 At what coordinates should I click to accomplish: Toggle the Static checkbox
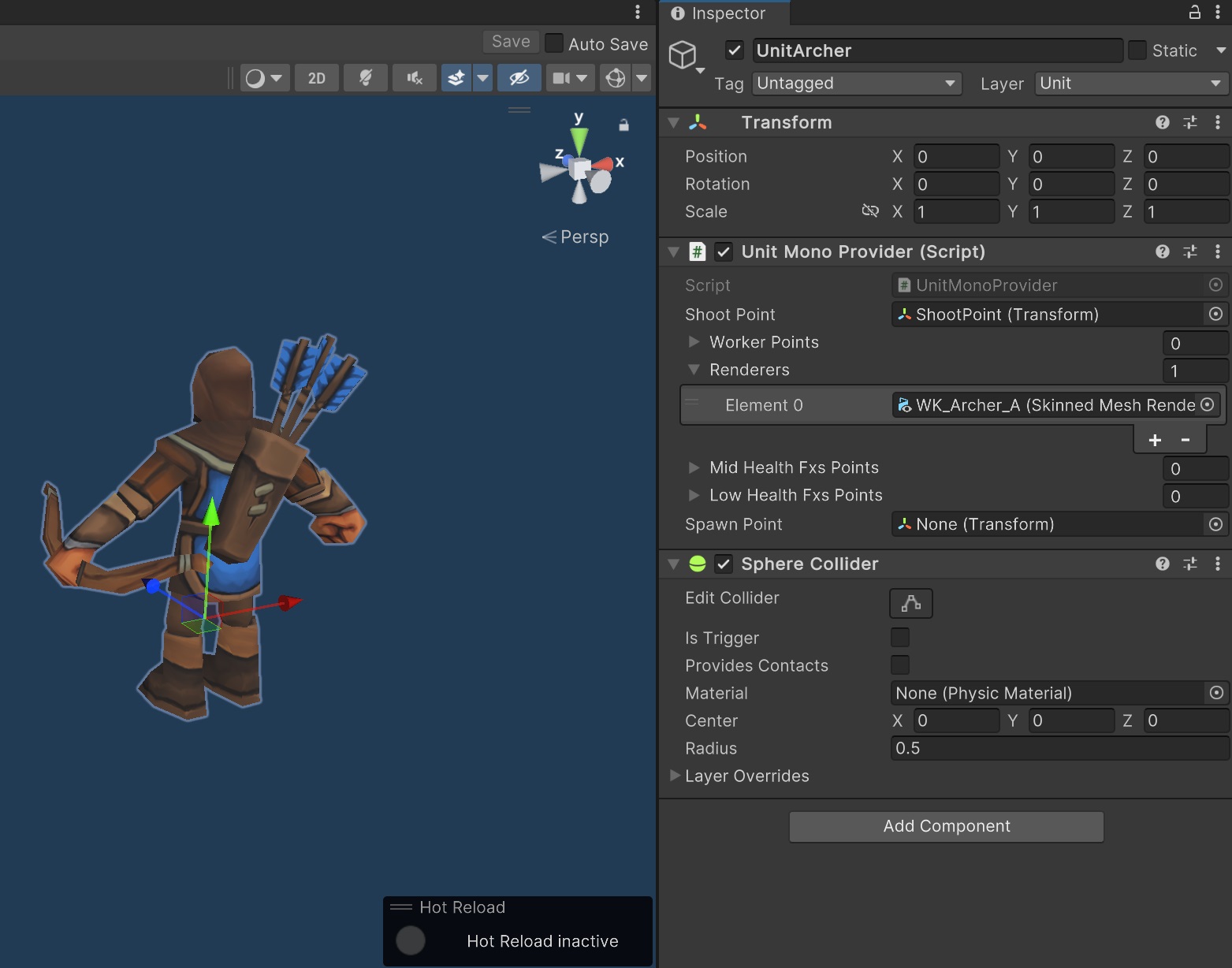[x=1137, y=50]
